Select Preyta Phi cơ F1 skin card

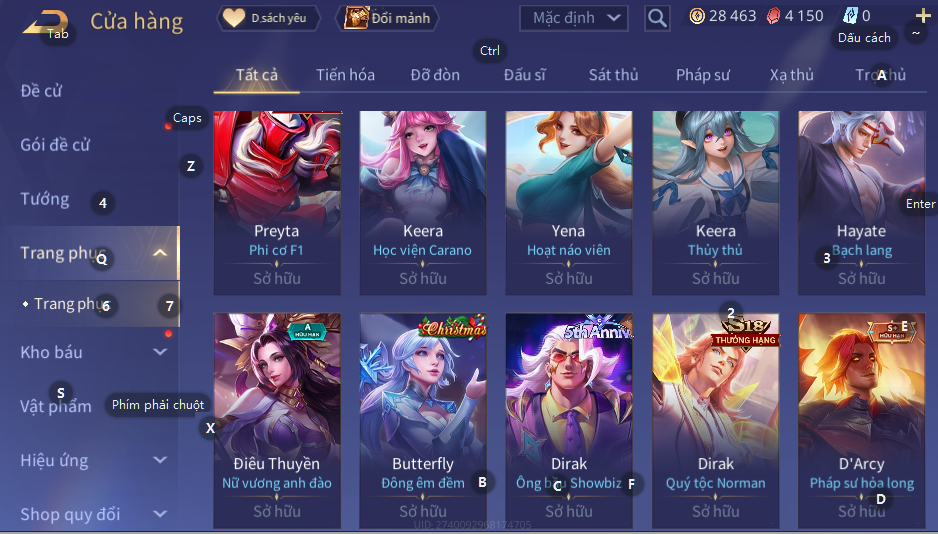click(x=277, y=203)
